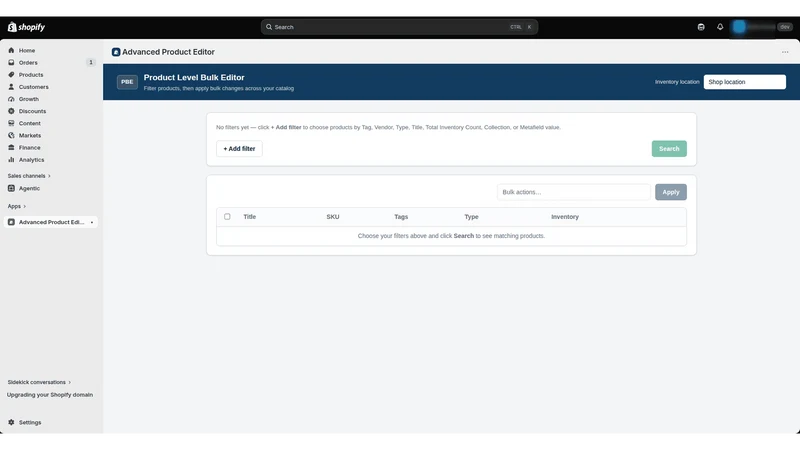Open Settings link
800x450 pixels.
click(30, 422)
